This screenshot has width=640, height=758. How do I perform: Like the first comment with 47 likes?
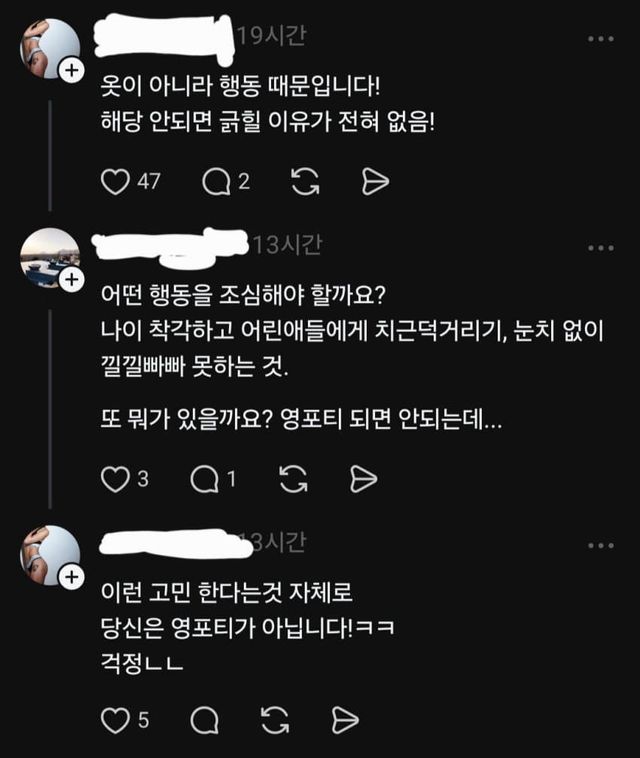tap(117, 181)
